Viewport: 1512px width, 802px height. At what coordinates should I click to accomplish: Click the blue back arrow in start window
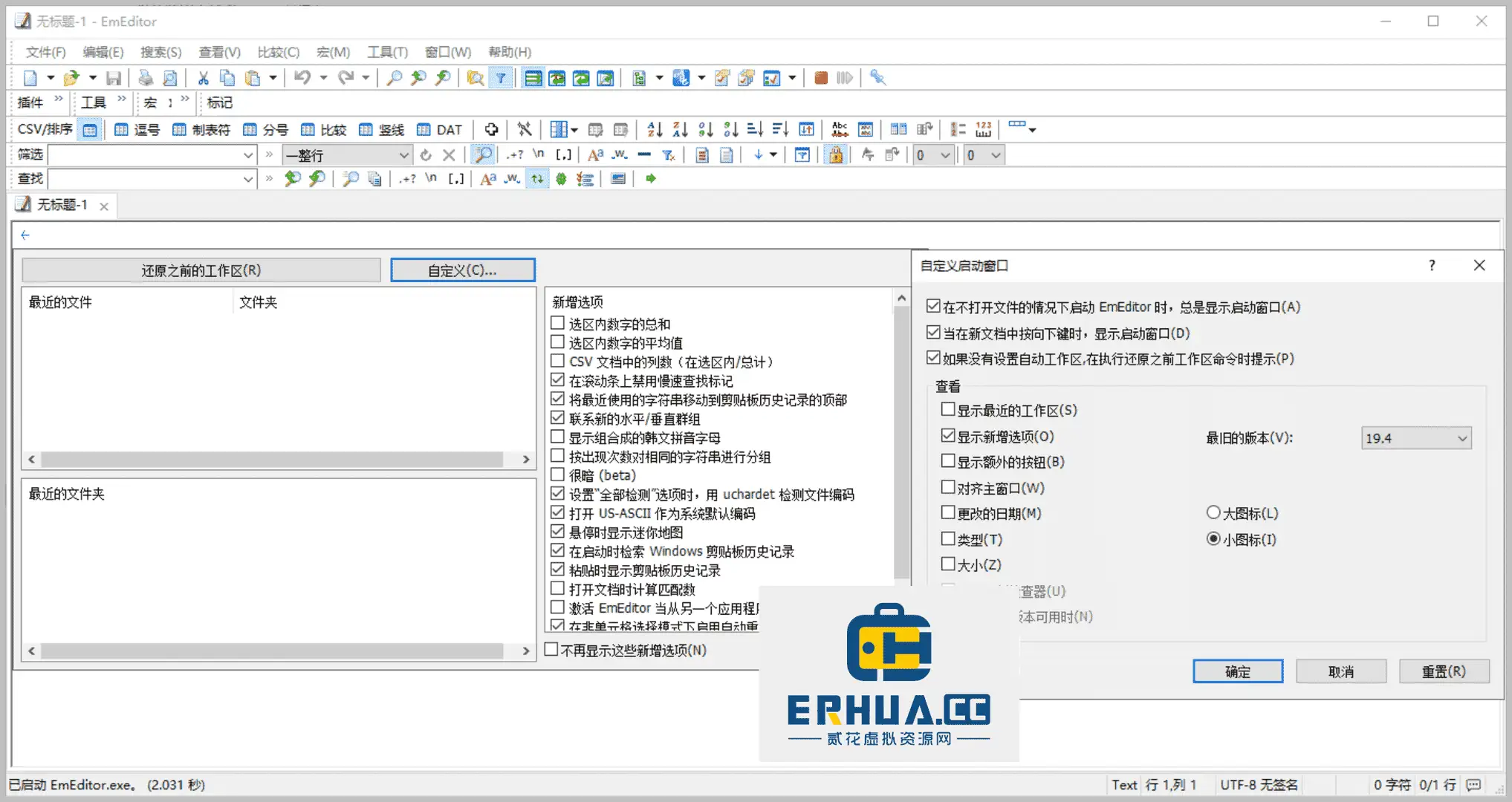point(25,235)
